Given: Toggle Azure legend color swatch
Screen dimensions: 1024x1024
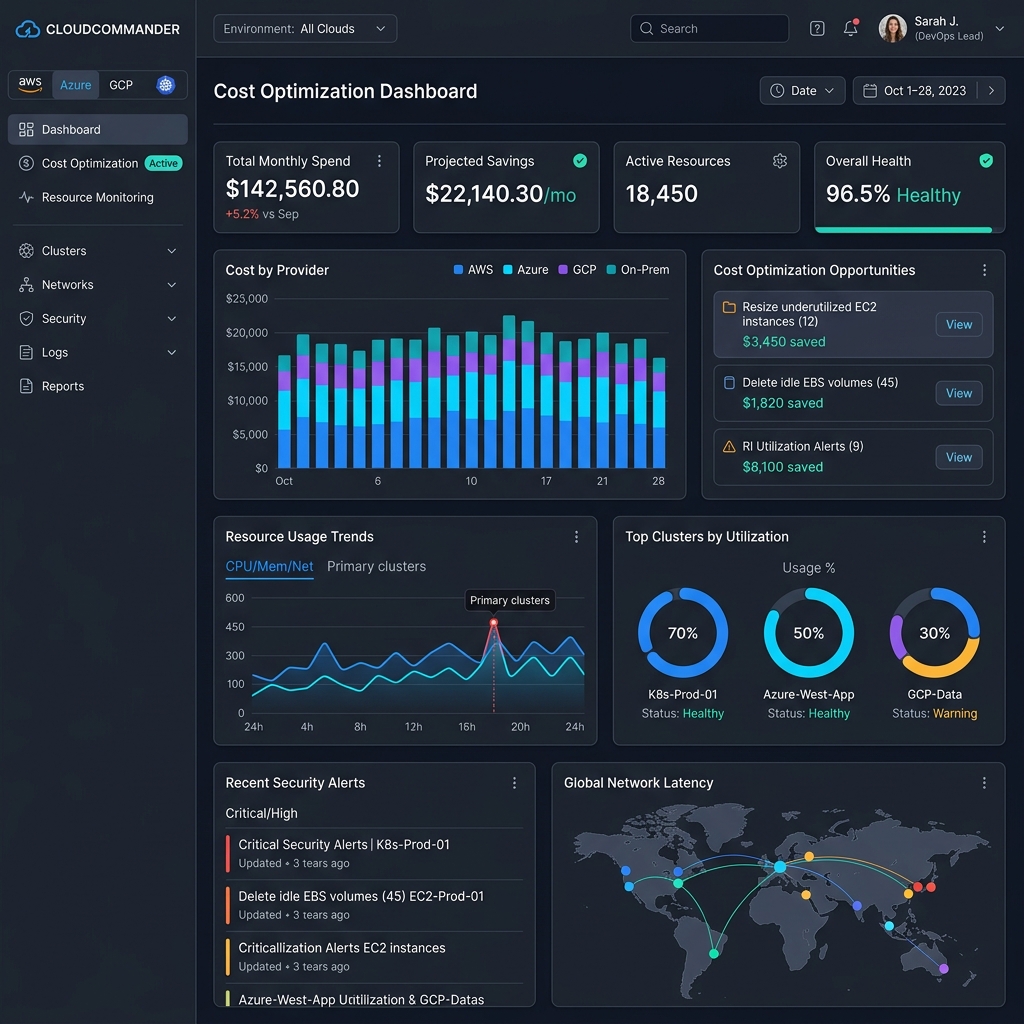Looking at the screenshot, I should tap(507, 270).
